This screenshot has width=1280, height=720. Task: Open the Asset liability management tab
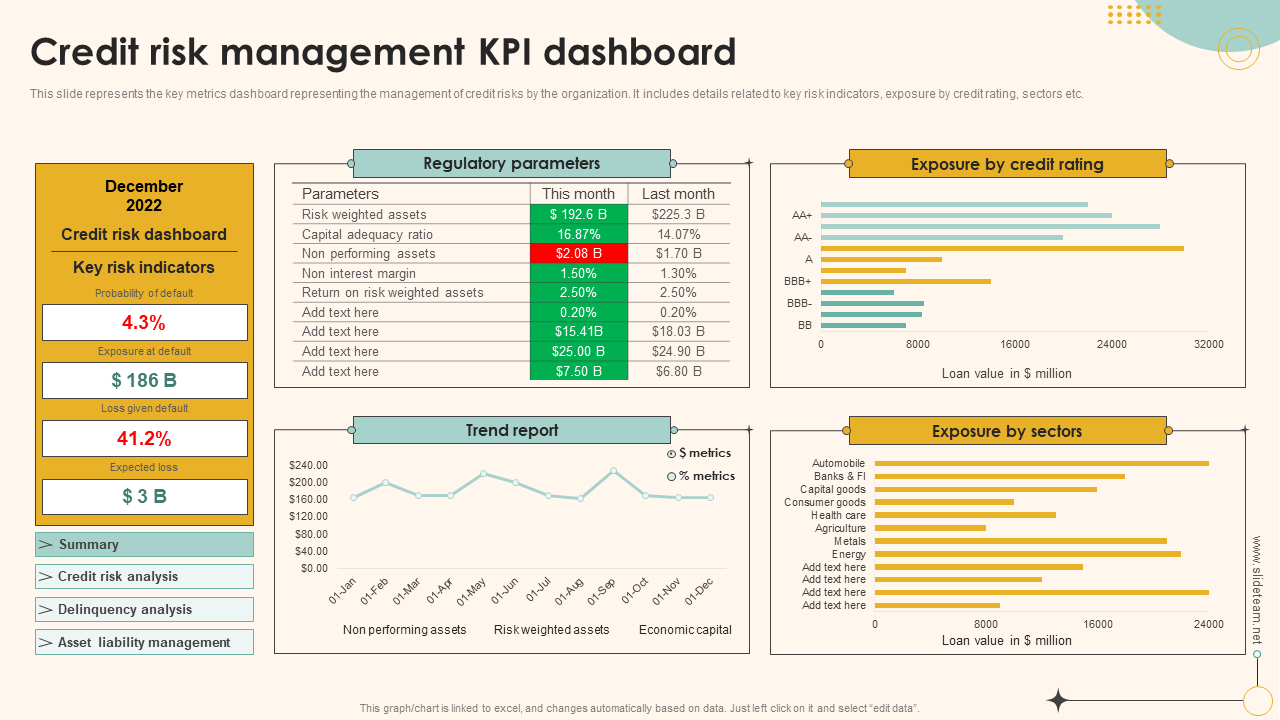tap(144, 642)
